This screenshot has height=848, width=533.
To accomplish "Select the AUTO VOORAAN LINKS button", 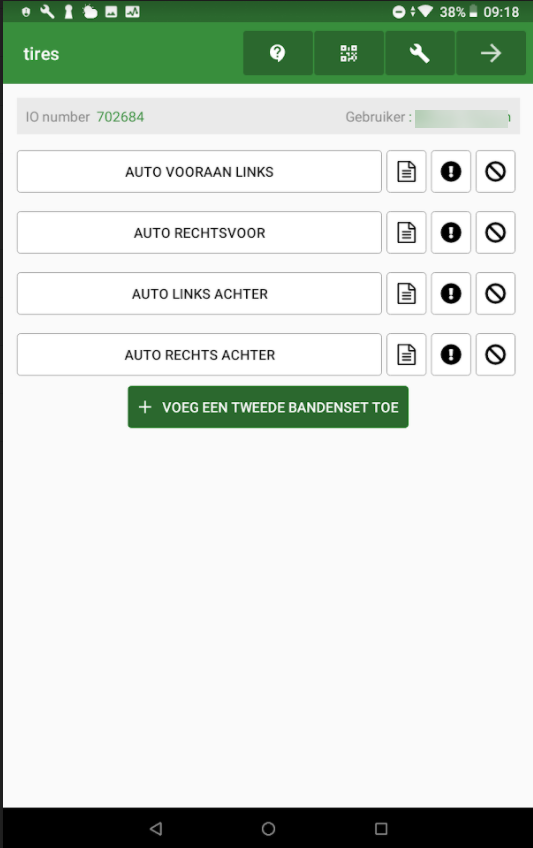I will [x=199, y=171].
